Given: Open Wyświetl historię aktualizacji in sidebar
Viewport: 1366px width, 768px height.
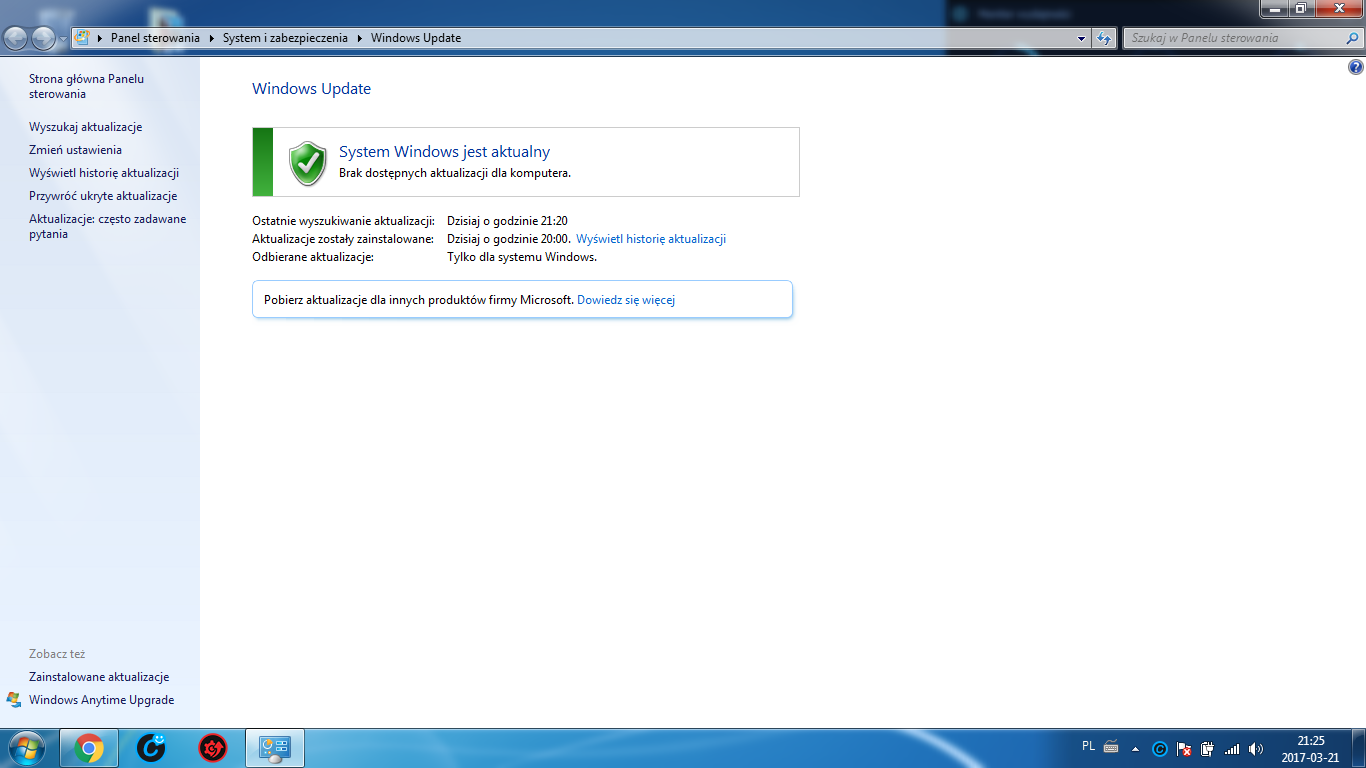Looking at the screenshot, I should pyautogui.click(x=104, y=173).
